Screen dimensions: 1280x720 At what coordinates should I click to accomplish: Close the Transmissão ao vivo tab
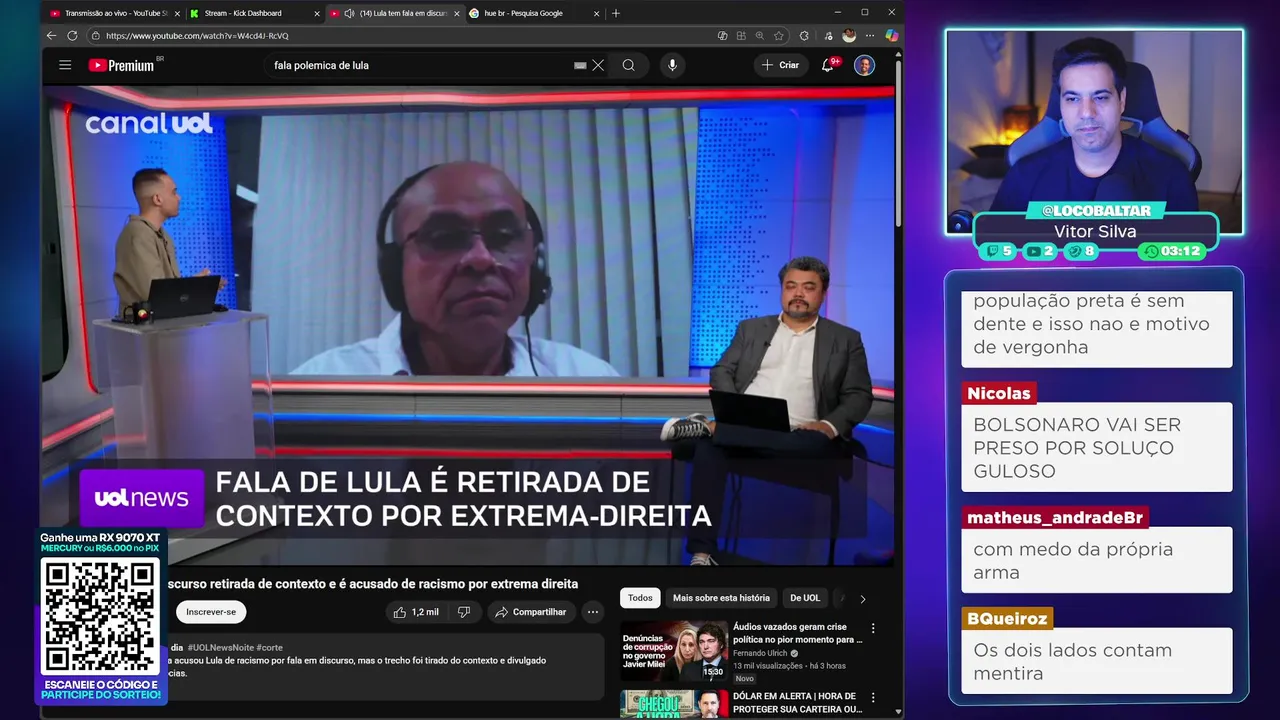[x=177, y=13]
